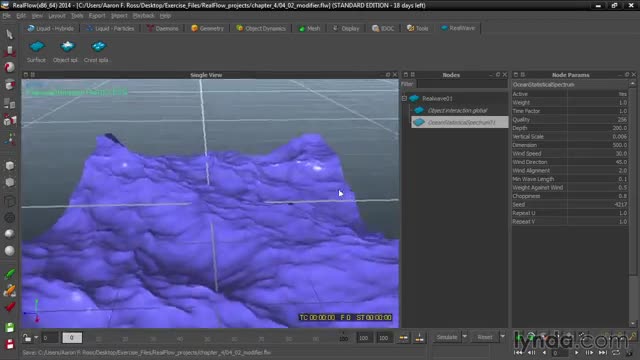
Task: Switch to the Geometry shelf tab
Action: [x=207, y=28]
